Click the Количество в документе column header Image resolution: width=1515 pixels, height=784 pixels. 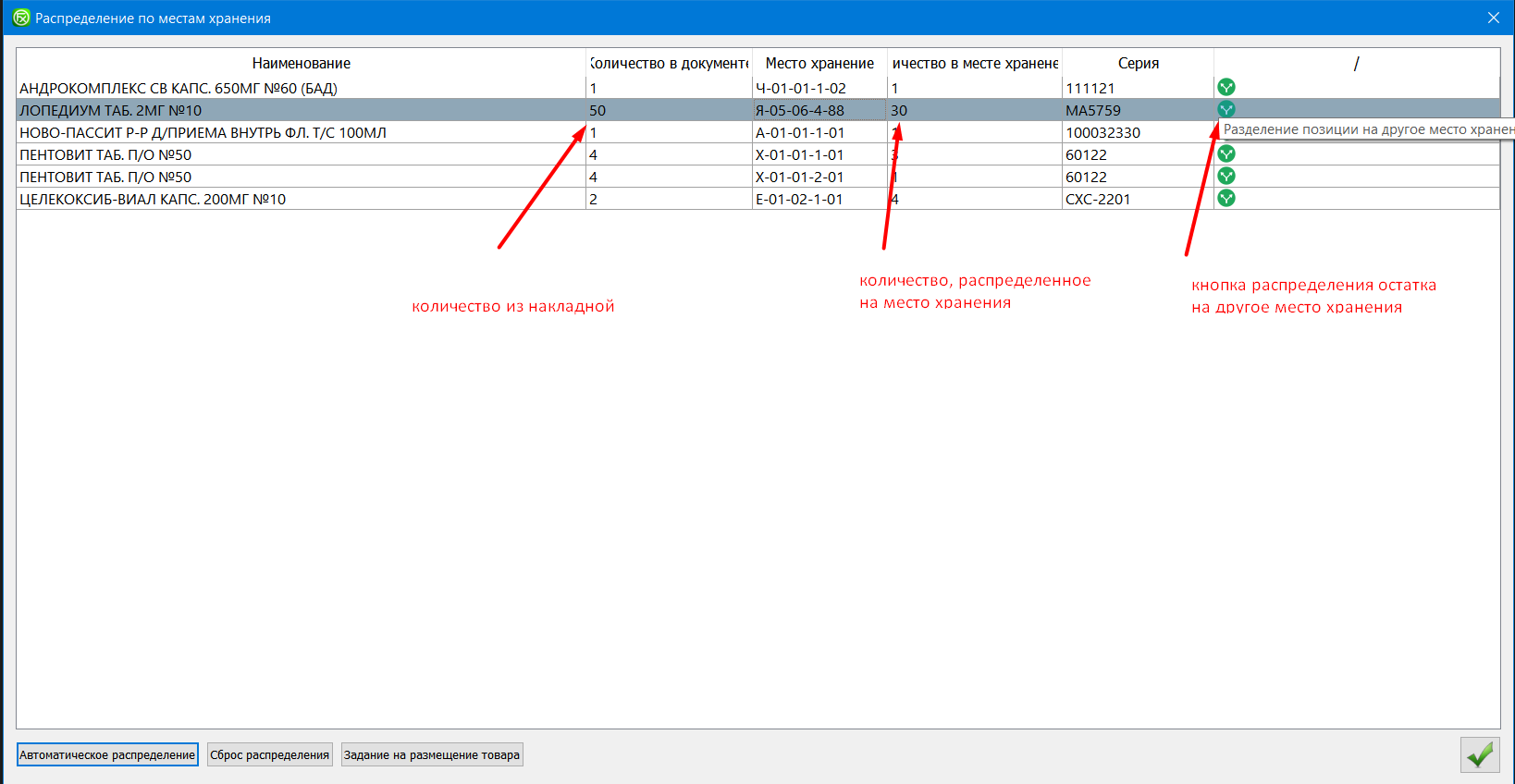(669, 64)
